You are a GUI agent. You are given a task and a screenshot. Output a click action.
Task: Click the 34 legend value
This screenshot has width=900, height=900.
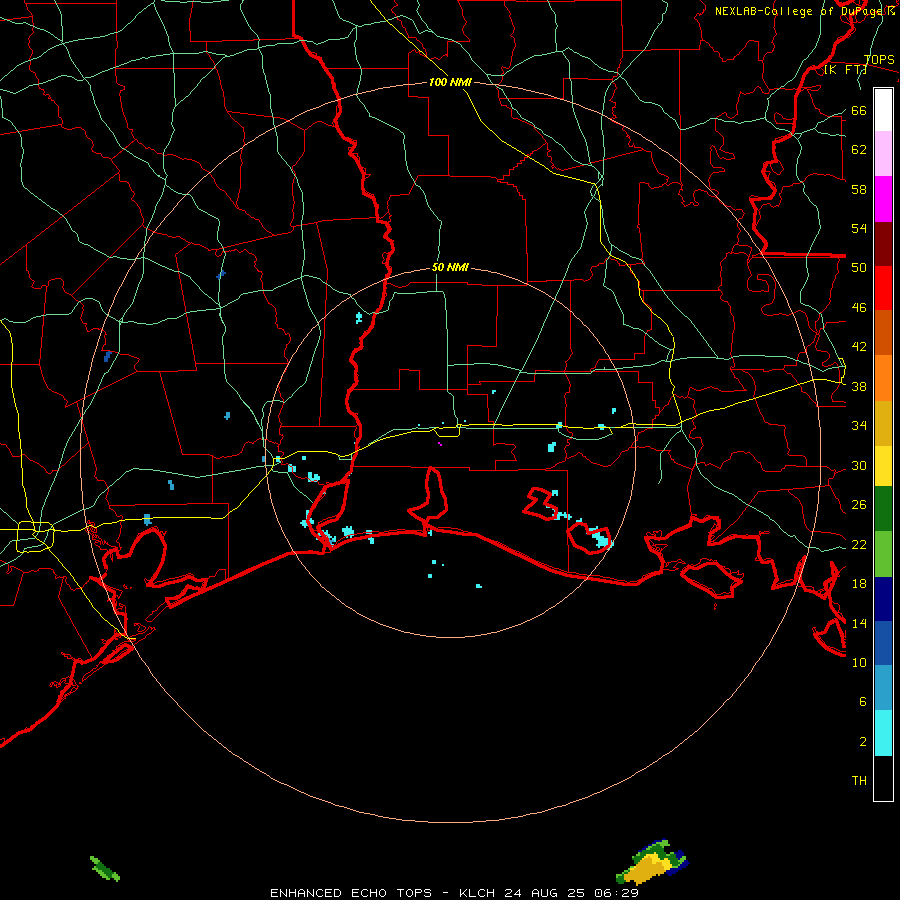[x=859, y=425]
